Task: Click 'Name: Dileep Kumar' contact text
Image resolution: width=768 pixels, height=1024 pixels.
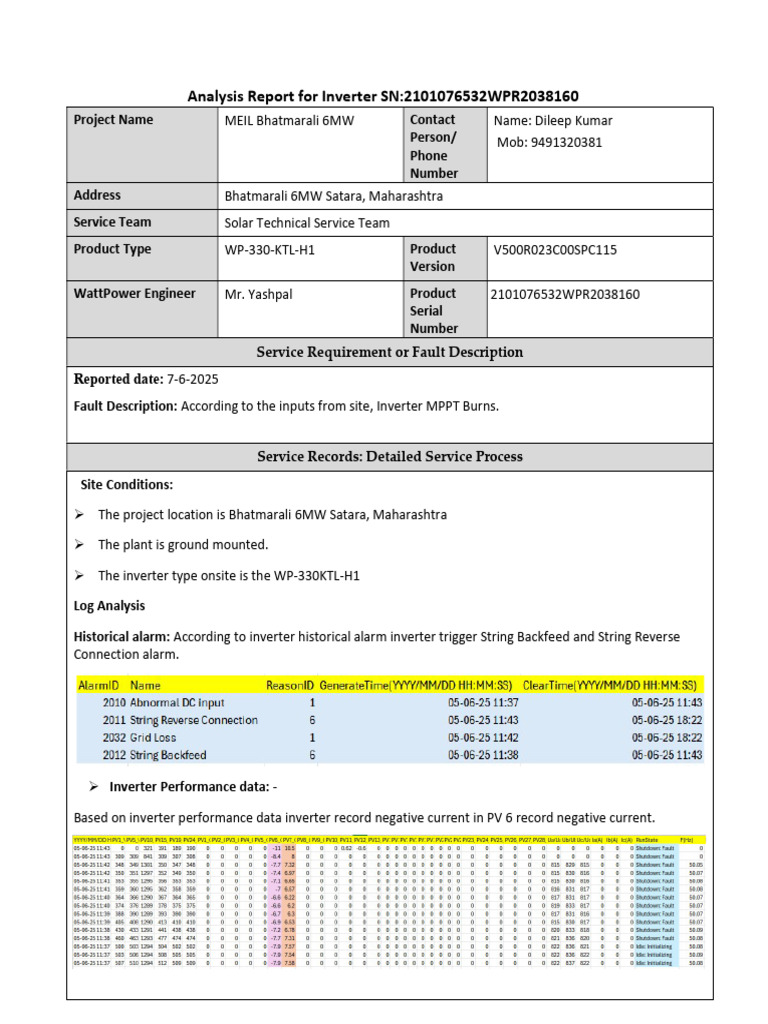Action: tap(553, 120)
